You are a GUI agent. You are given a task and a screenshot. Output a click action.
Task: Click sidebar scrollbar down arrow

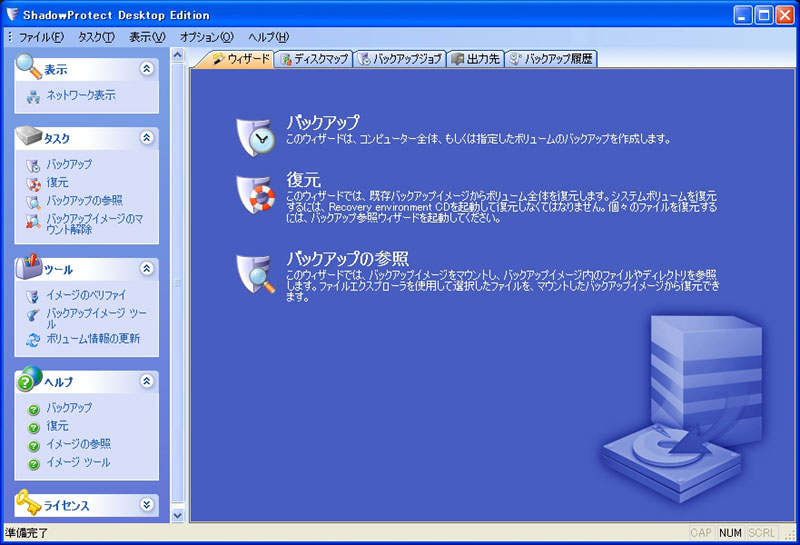coord(177,515)
